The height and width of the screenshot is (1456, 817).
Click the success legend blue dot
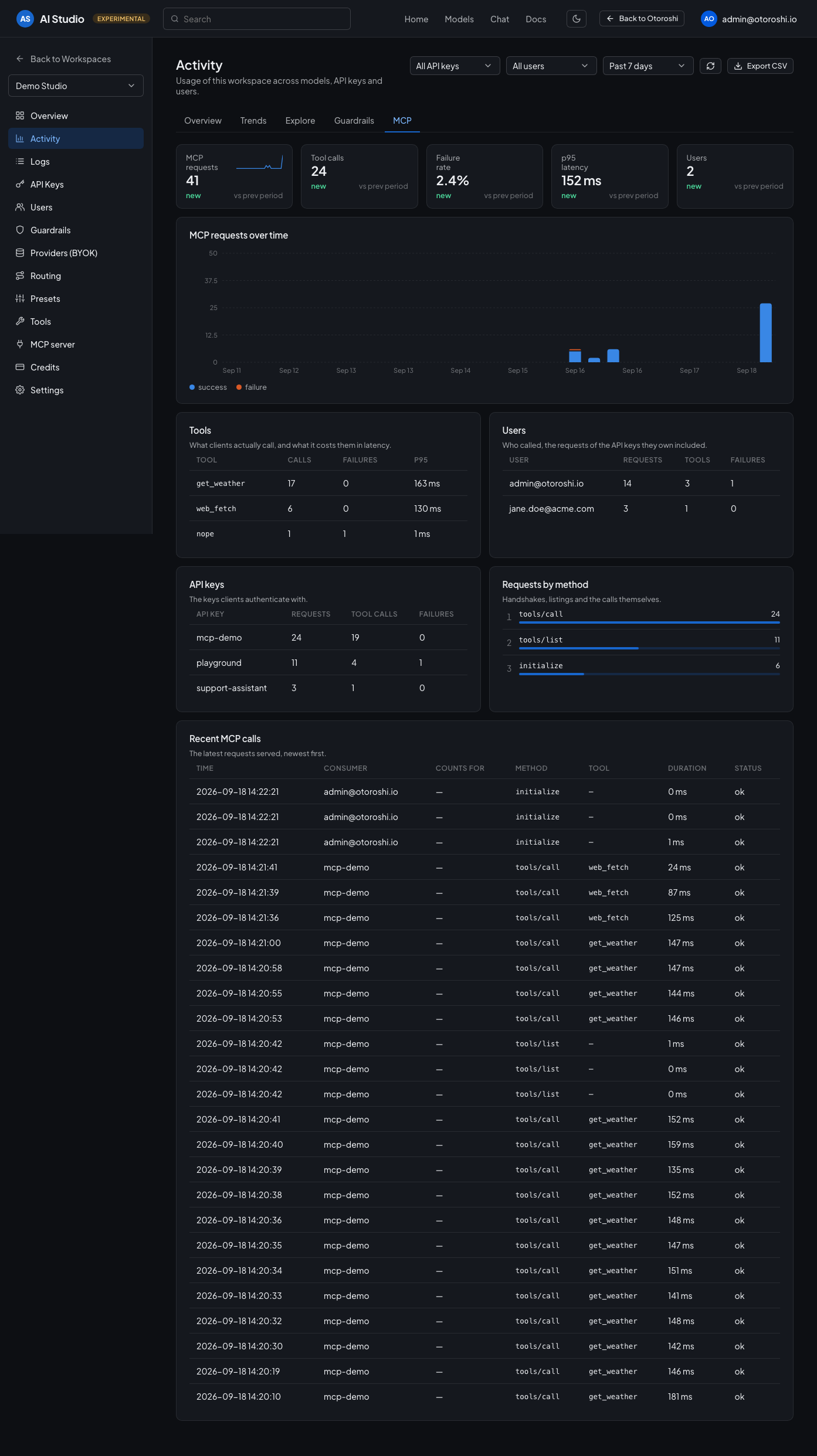(192, 387)
